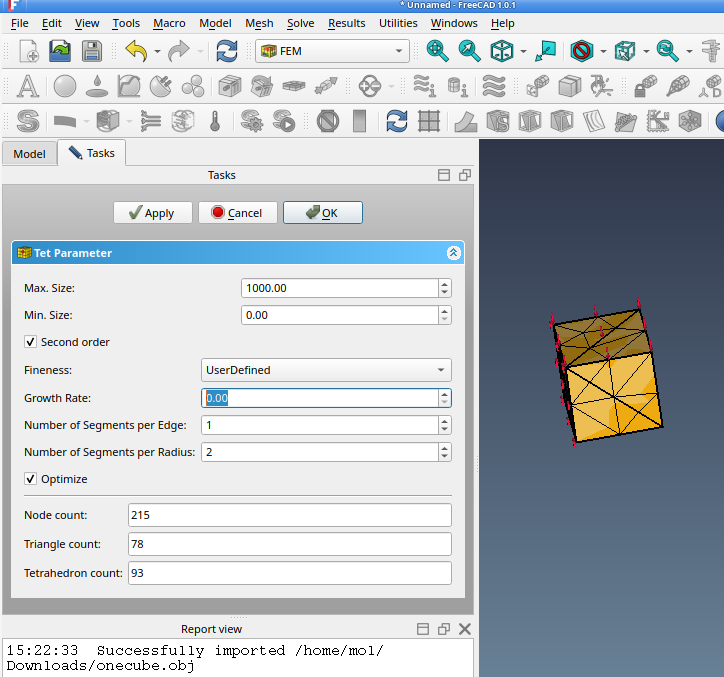
Task: Select the Tasks tab
Action: point(92,153)
